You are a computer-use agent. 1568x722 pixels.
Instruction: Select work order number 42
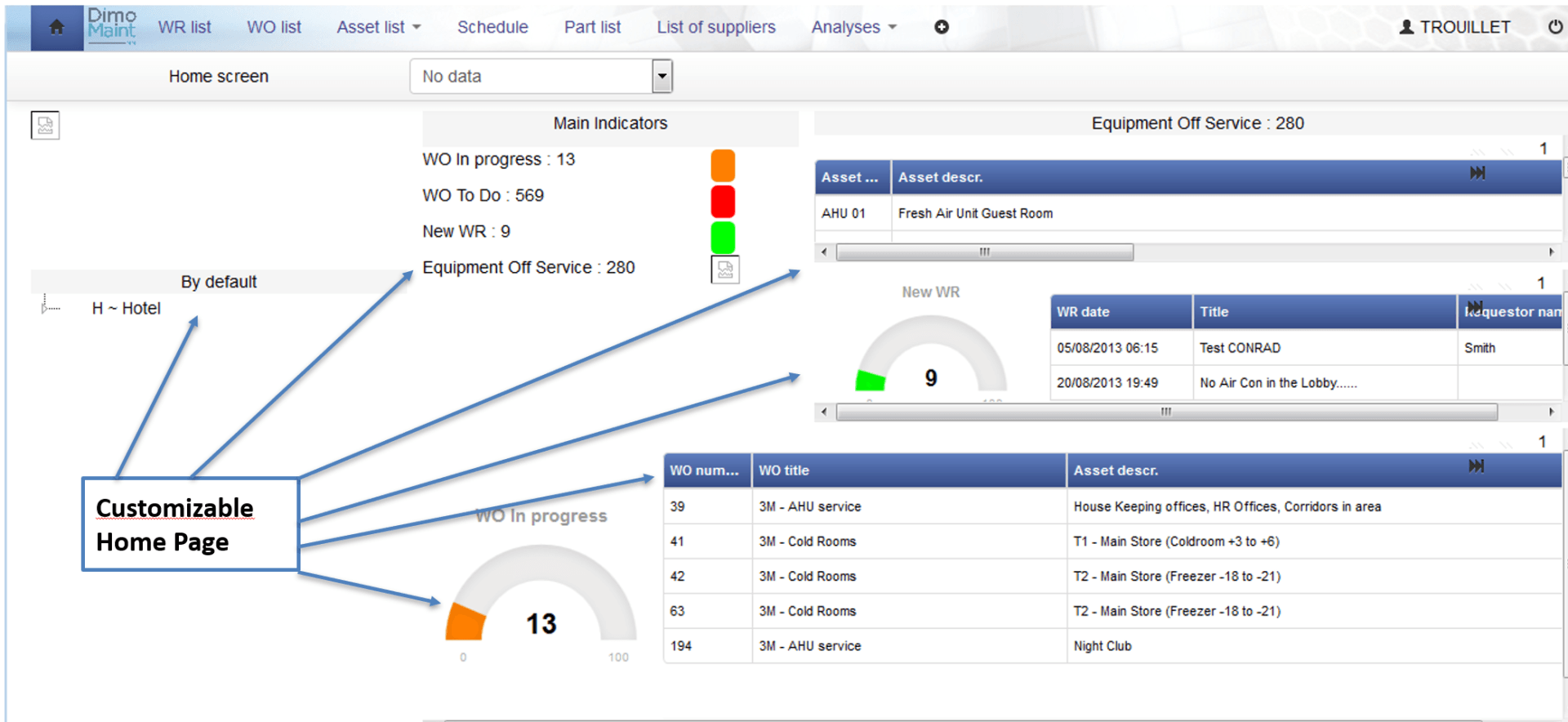[x=707, y=577]
